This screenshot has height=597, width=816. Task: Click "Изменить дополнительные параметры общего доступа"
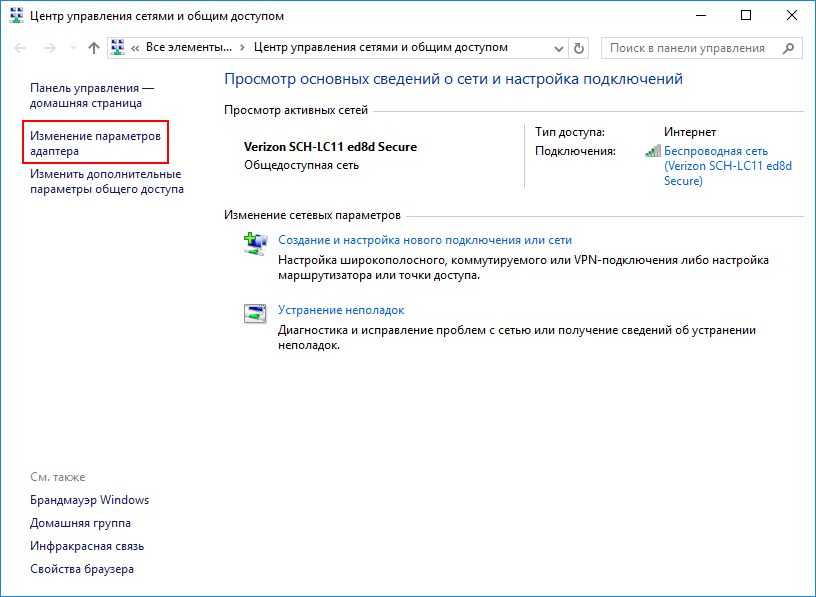(x=106, y=181)
